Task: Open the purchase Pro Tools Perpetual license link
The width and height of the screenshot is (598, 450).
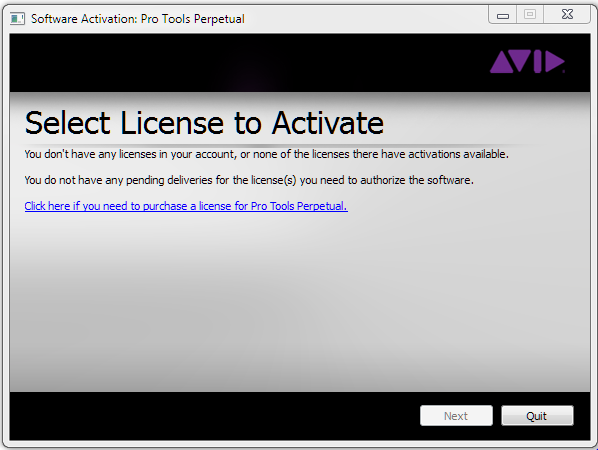Action: 186,206
